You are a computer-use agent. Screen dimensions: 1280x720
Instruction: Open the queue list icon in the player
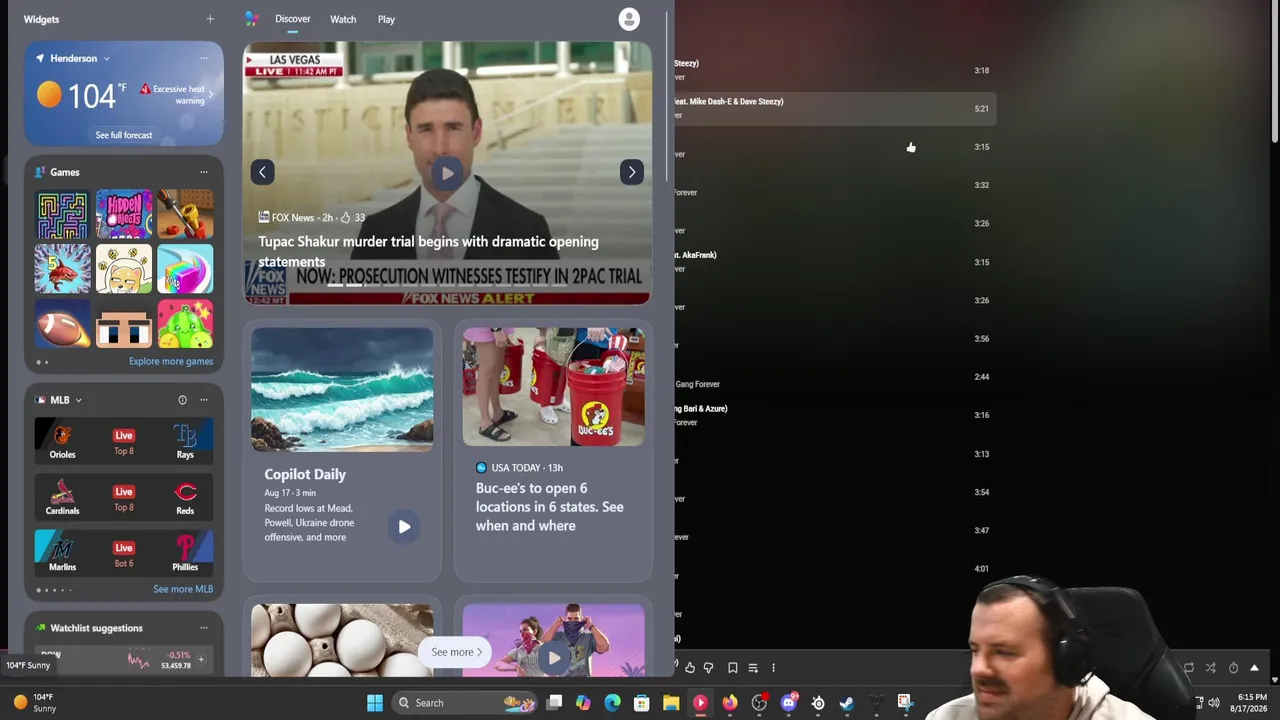click(x=753, y=668)
